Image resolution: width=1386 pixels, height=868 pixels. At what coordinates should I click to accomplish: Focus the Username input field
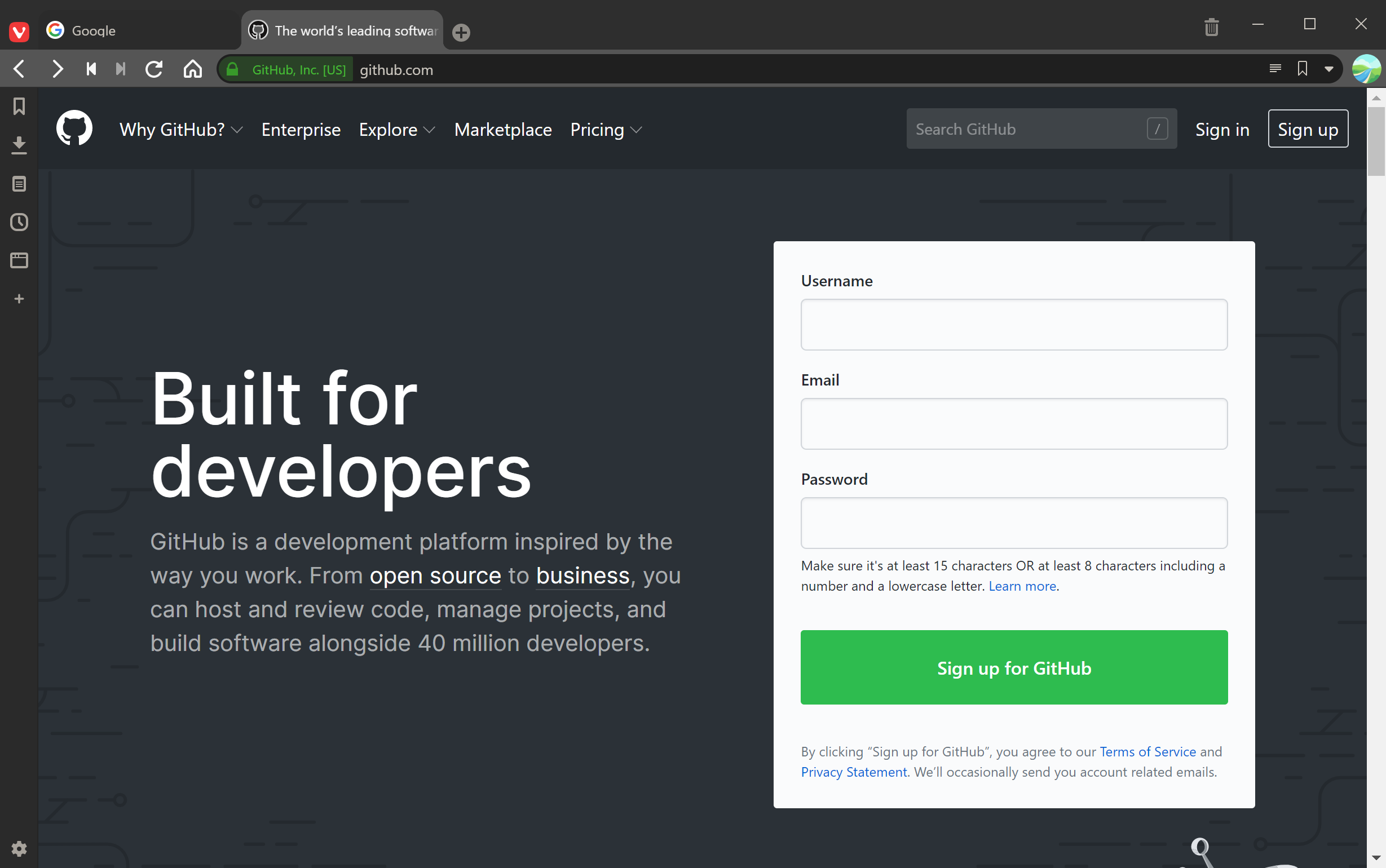coord(1013,324)
